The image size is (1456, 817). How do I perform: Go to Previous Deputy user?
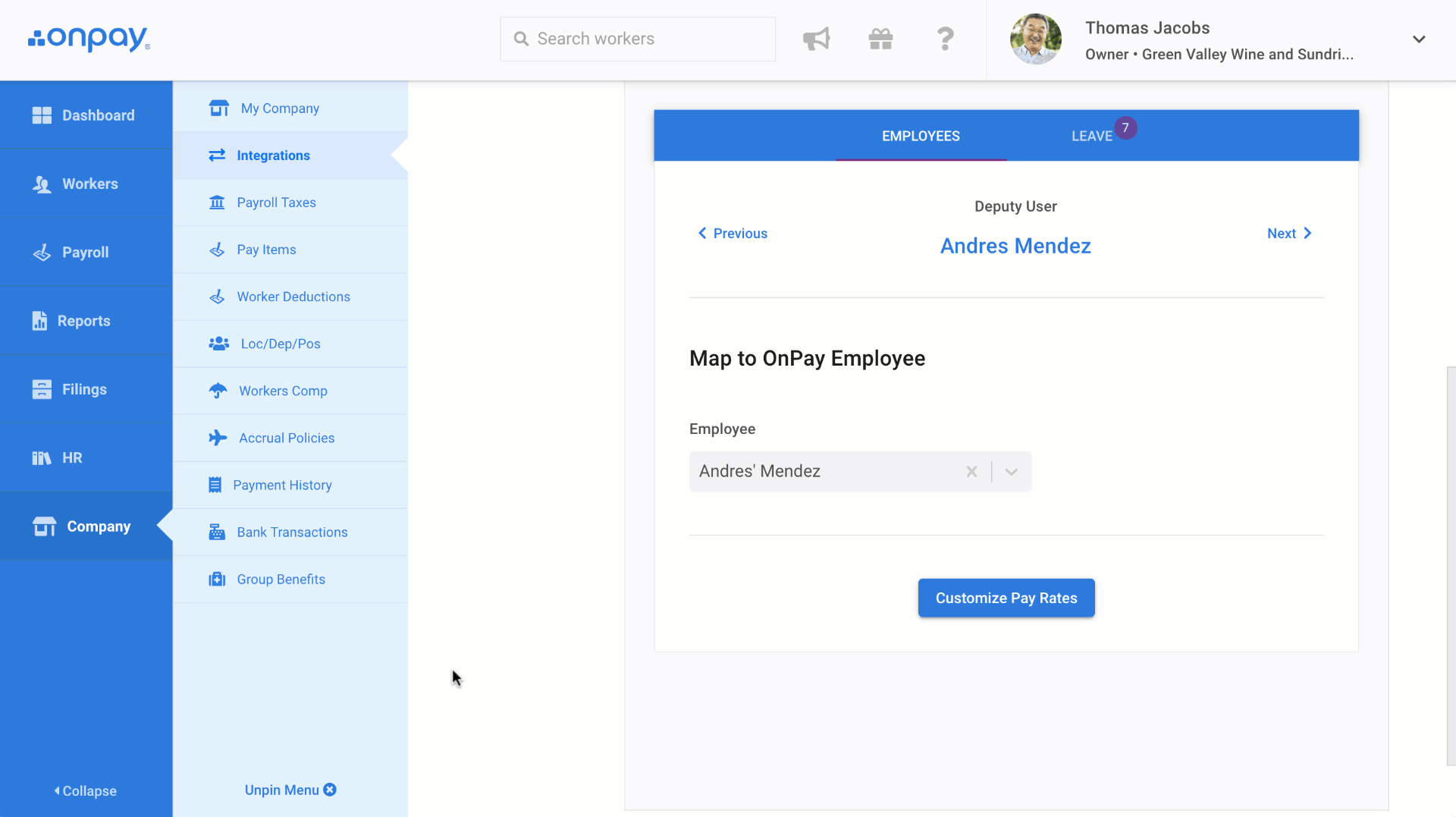pos(733,233)
